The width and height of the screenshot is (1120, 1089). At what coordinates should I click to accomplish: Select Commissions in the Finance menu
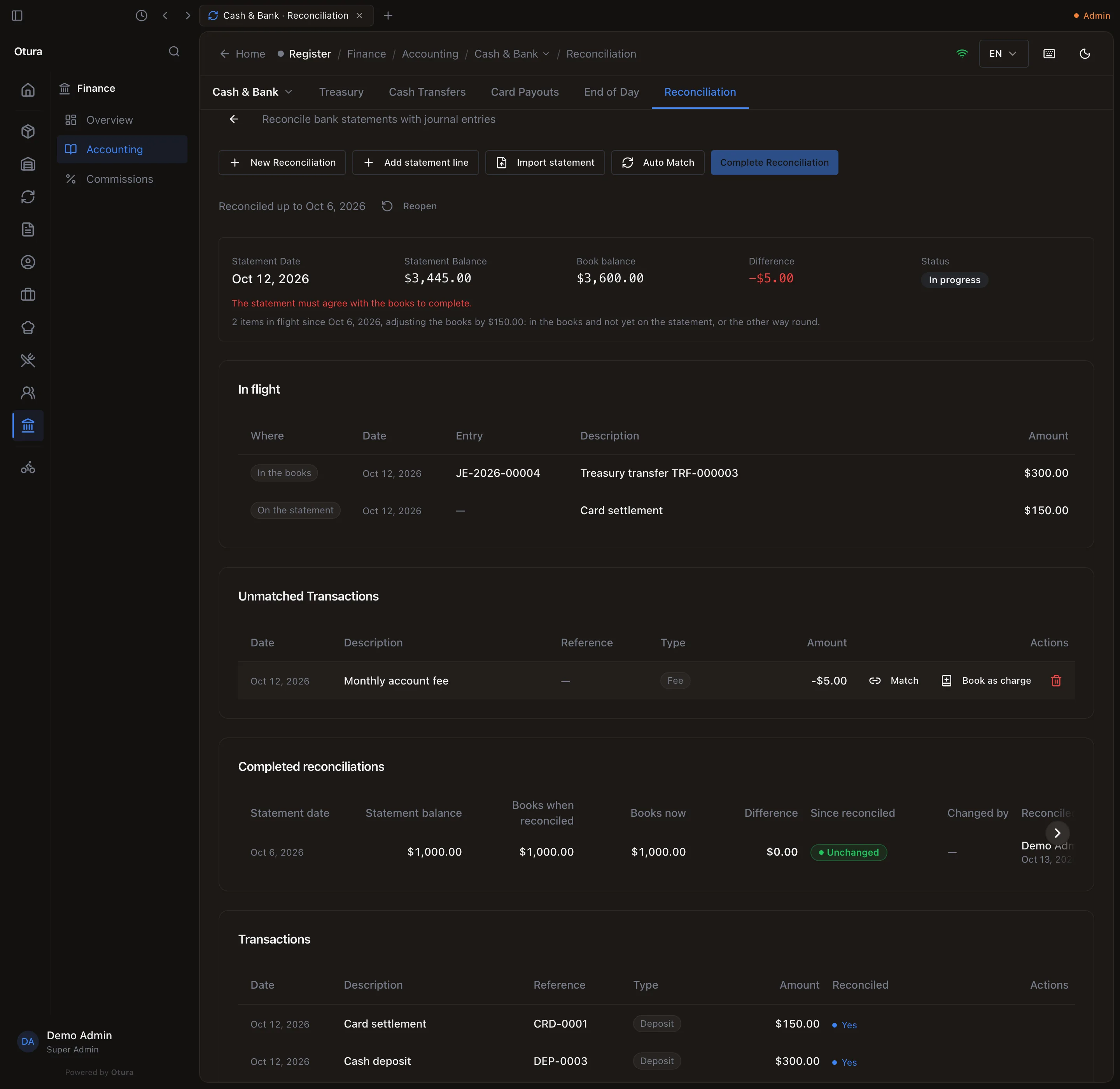[122, 179]
